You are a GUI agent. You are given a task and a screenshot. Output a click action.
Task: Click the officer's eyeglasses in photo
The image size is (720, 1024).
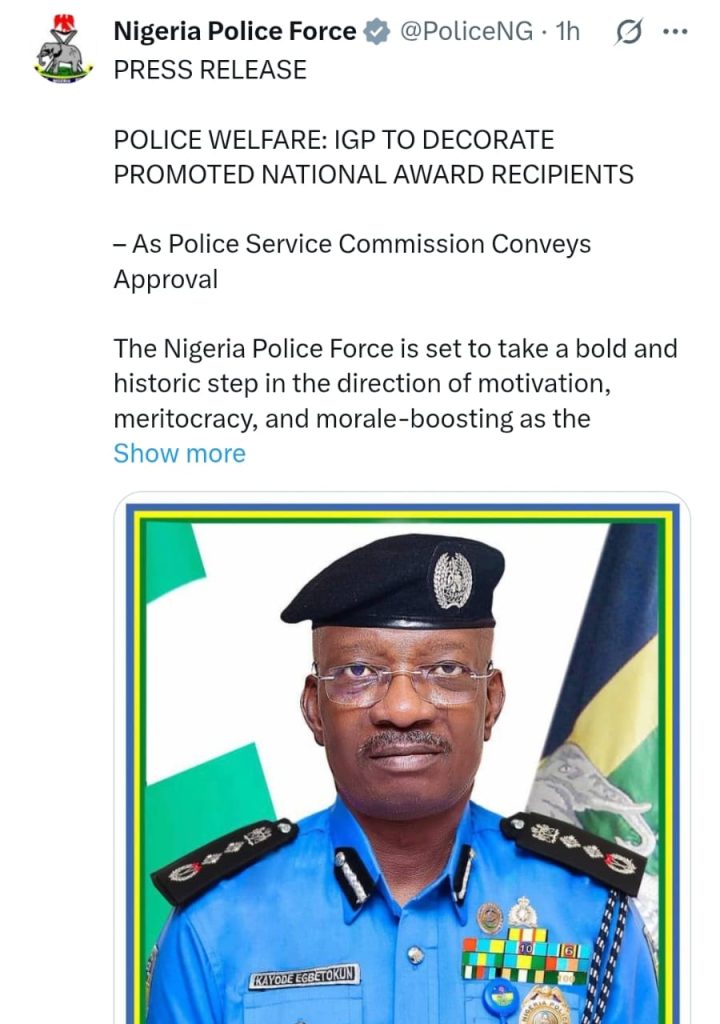(402, 682)
